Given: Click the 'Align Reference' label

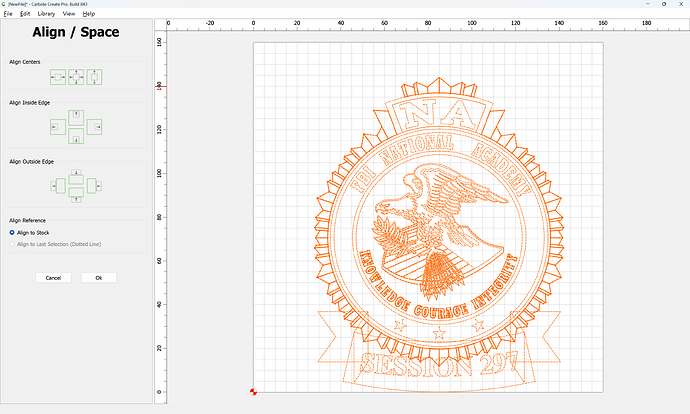Looking at the screenshot, I should pyautogui.click(x=27, y=220).
